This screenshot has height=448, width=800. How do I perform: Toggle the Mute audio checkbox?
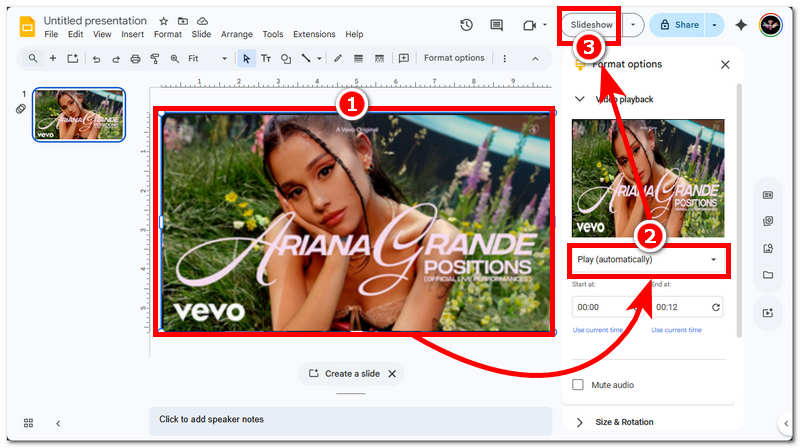[578, 385]
